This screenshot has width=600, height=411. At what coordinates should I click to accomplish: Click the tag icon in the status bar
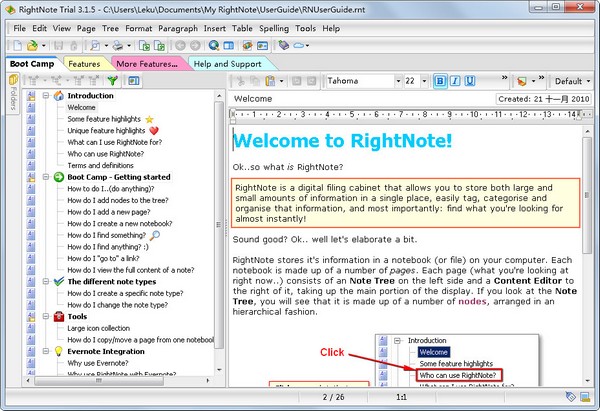pyautogui.click(x=570, y=396)
